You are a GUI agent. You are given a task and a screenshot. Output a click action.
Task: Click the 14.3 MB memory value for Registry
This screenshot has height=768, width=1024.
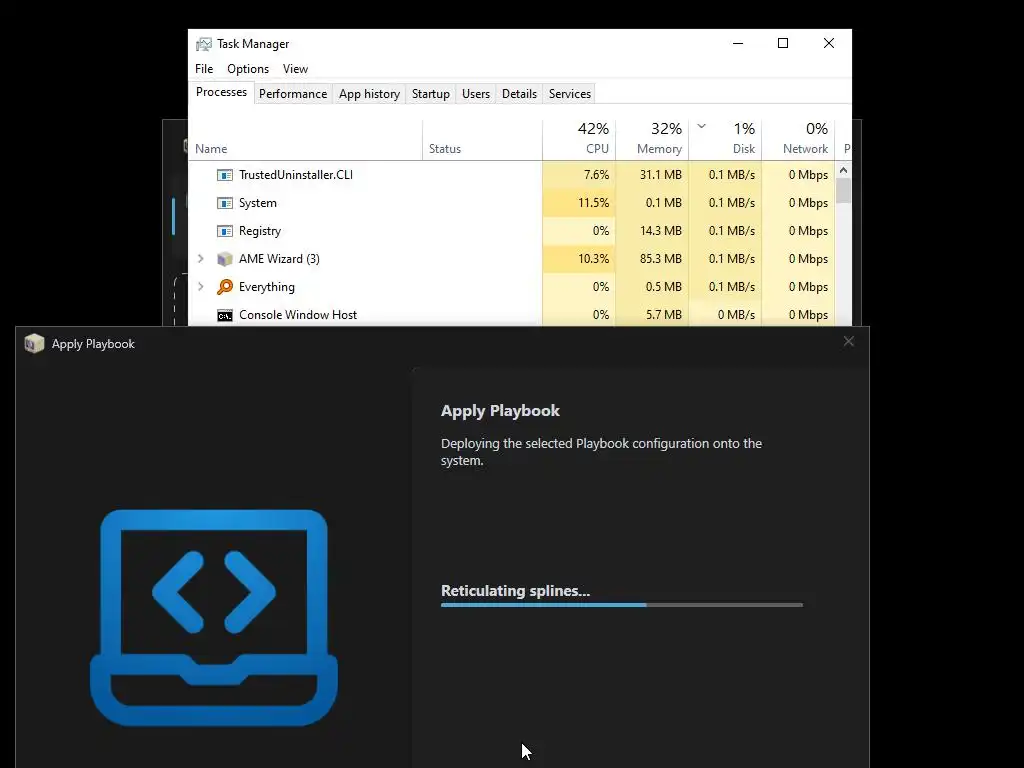click(x=660, y=231)
